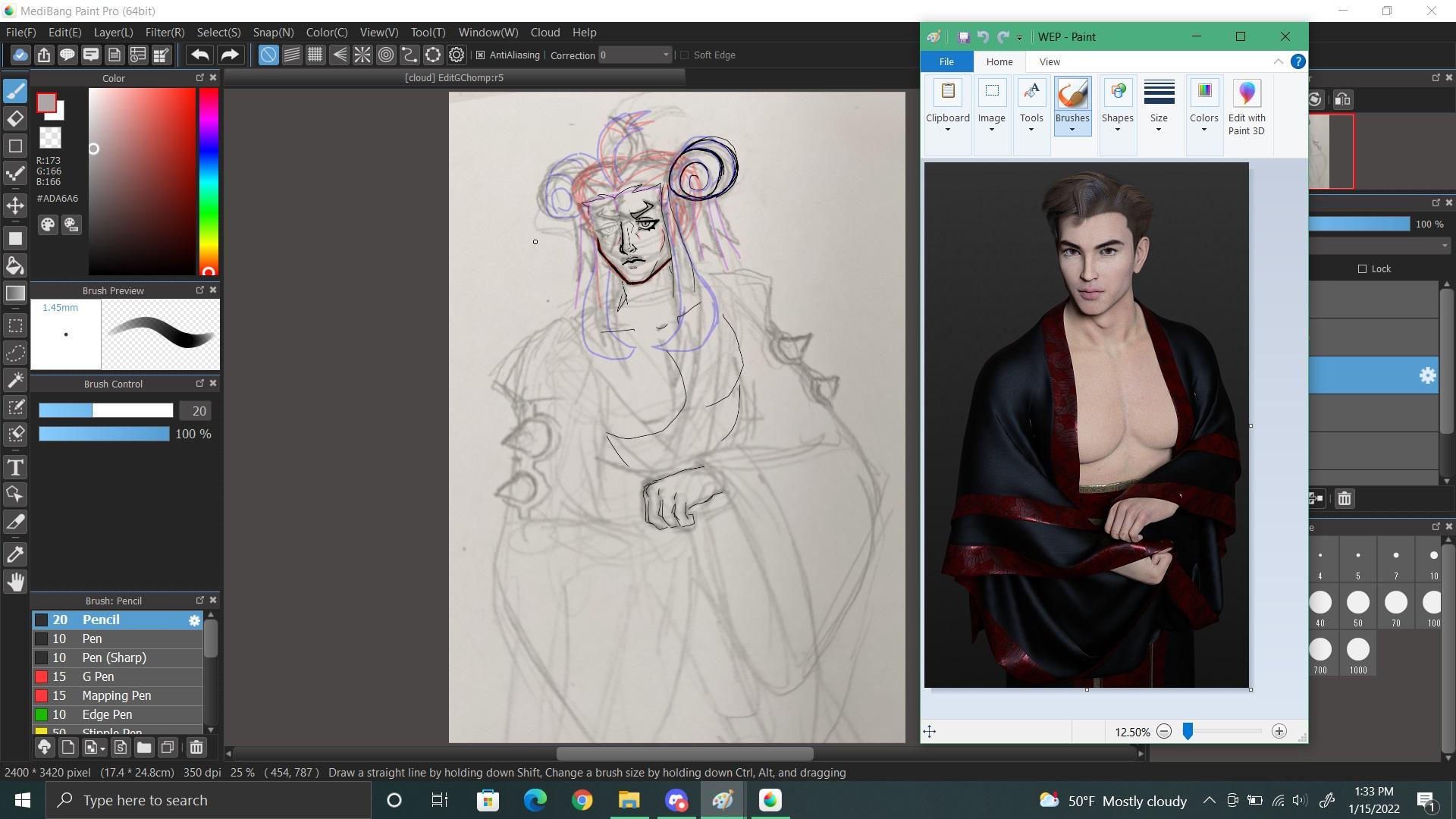The height and width of the screenshot is (819, 1456).
Task: Open the Filter menu
Action: [165, 33]
